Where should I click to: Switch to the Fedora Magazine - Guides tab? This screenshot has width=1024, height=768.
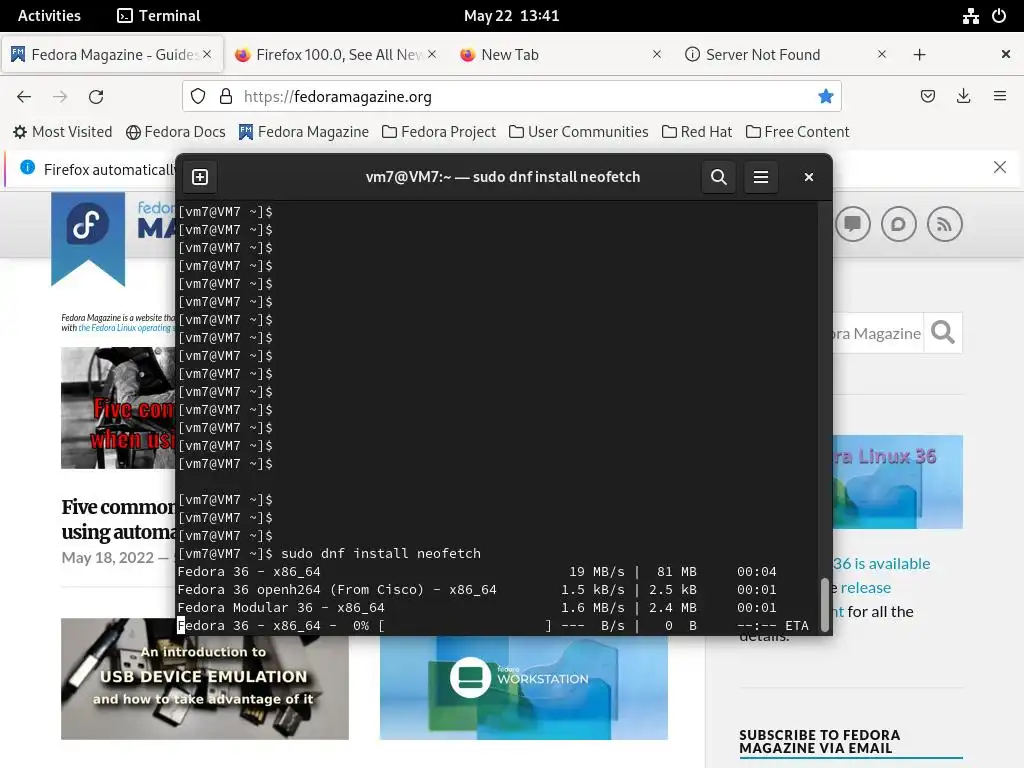pyautogui.click(x=112, y=55)
